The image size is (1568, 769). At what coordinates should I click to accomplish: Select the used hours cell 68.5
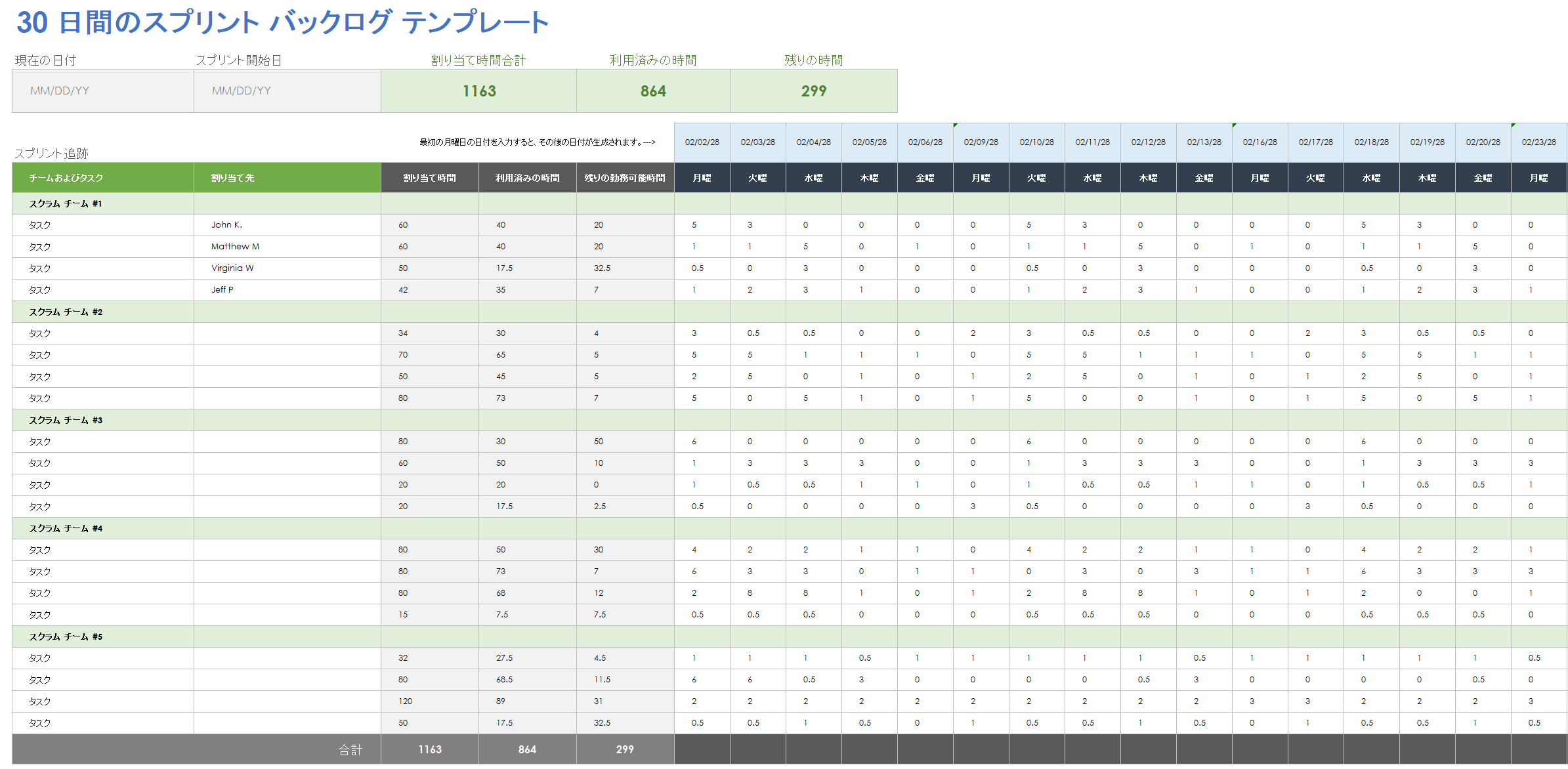point(528,680)
